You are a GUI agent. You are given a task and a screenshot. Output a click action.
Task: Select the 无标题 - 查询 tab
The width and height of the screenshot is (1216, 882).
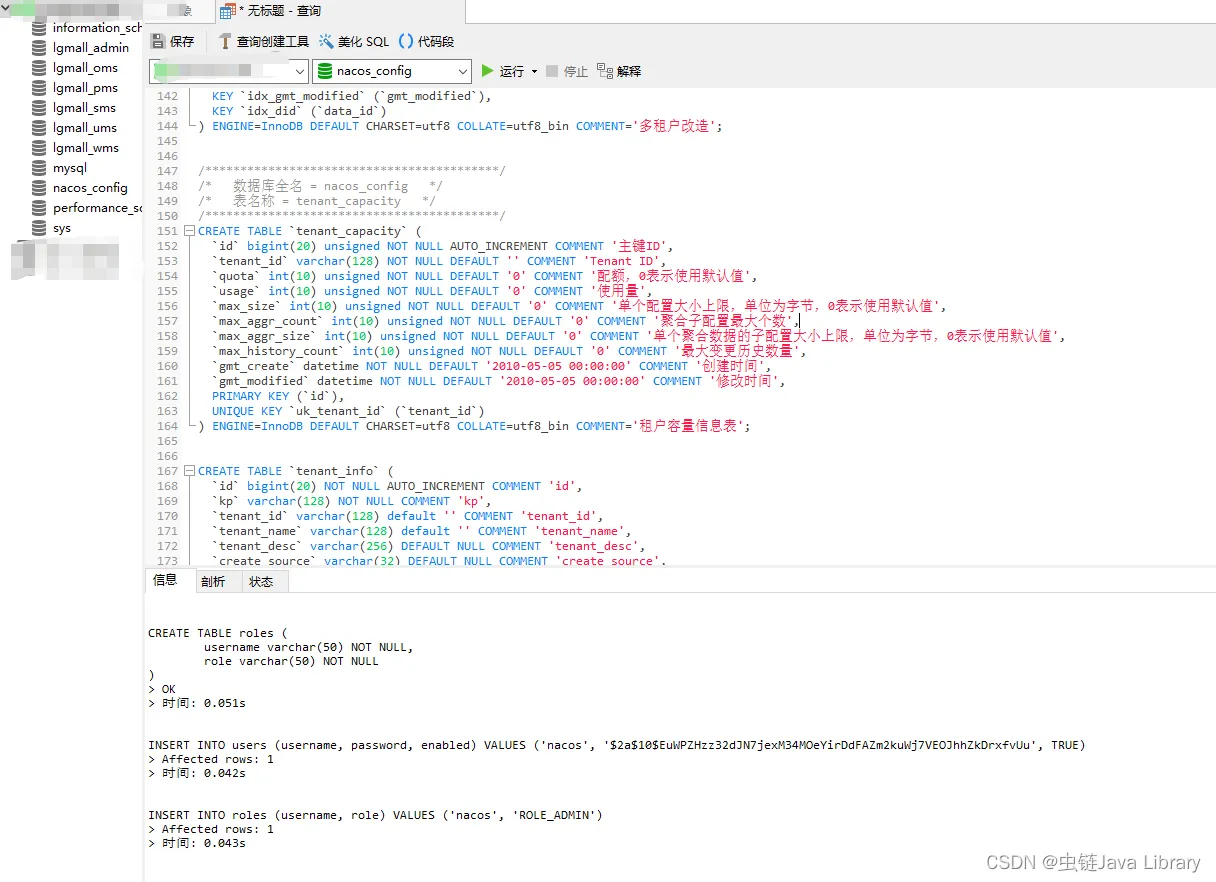click(x=271, y=11)
